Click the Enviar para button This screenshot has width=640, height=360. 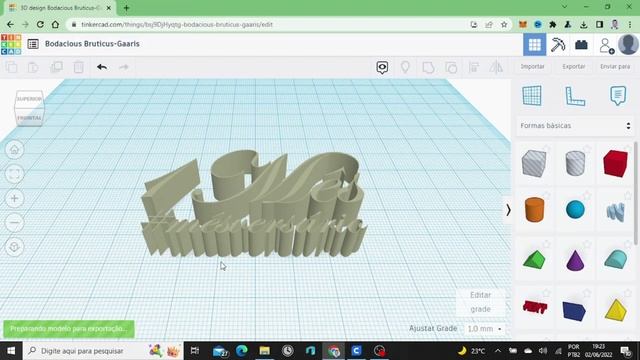click(x=615, y=67)
